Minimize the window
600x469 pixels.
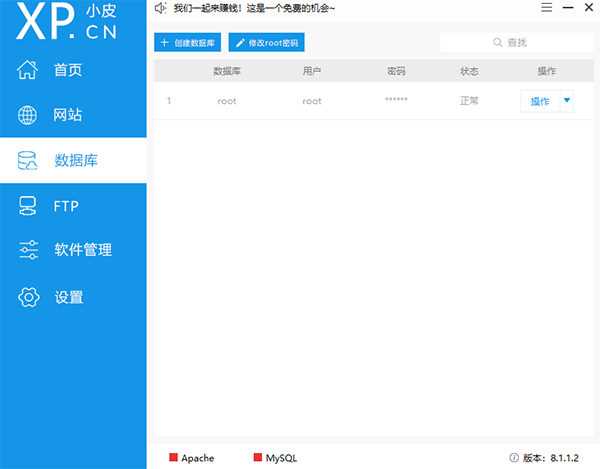[x=568, y=8]
